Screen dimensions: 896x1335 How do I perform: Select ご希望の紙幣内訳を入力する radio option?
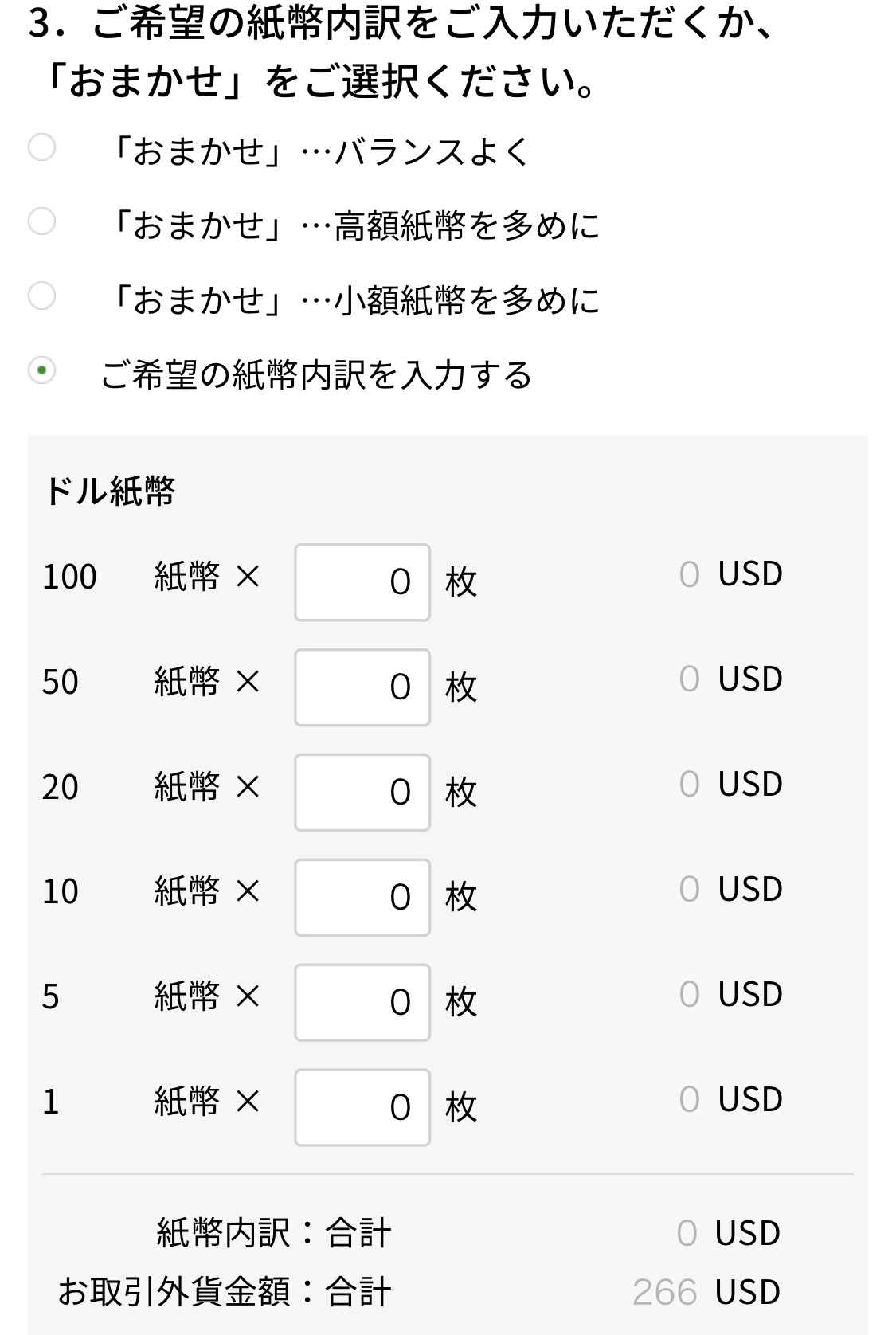pos(41,370)
